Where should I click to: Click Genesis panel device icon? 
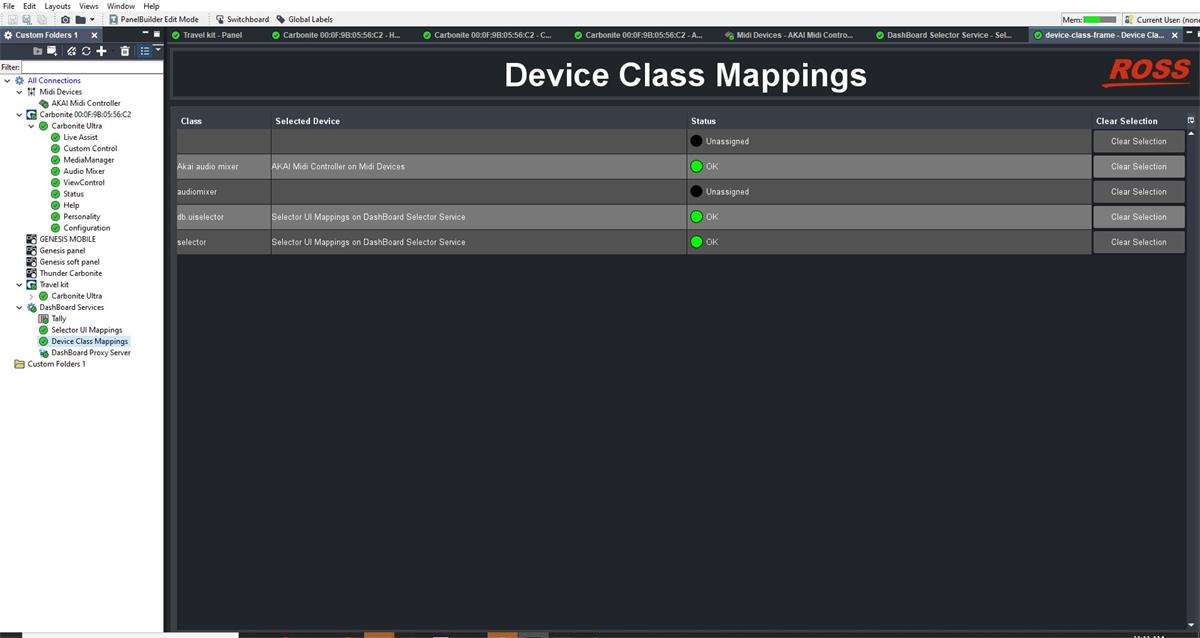pyautogui.click(x=31, y=251)
